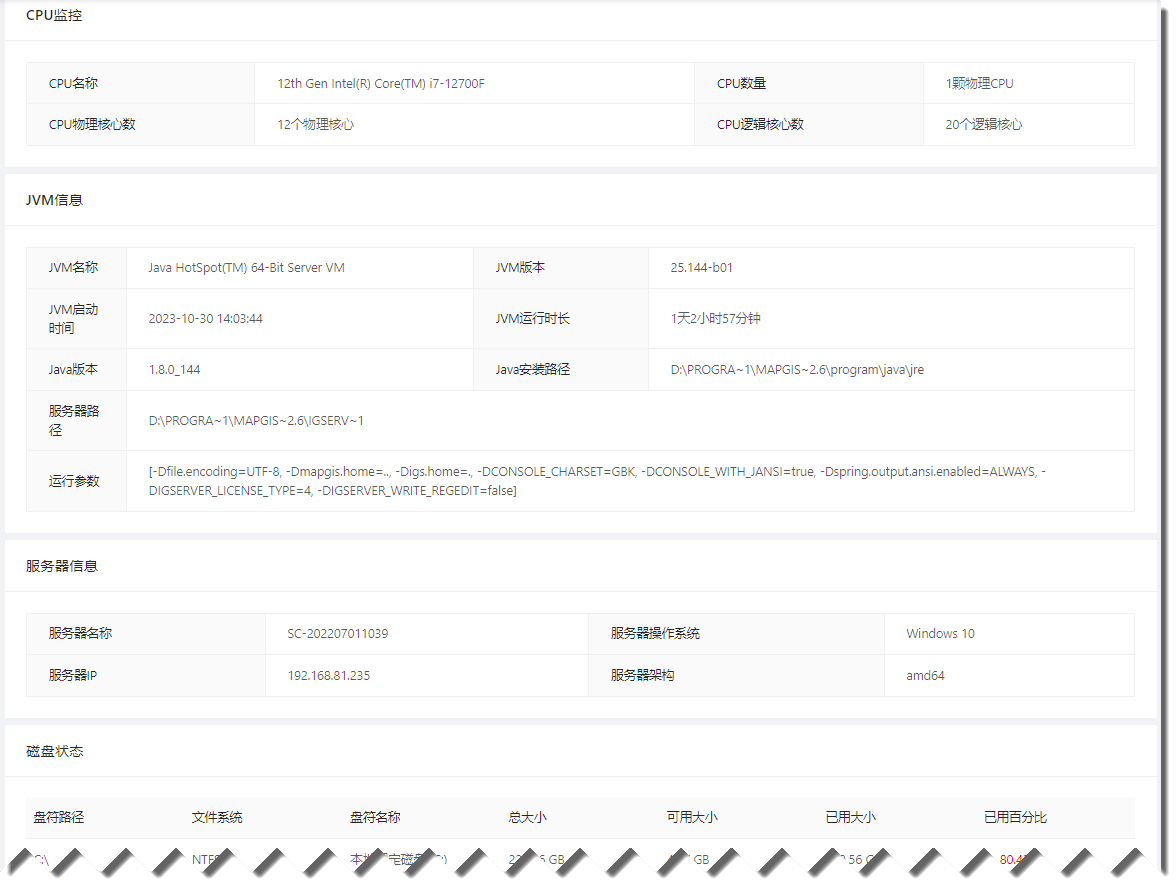Click the 20个逻辑核心 value

(983, 125)
